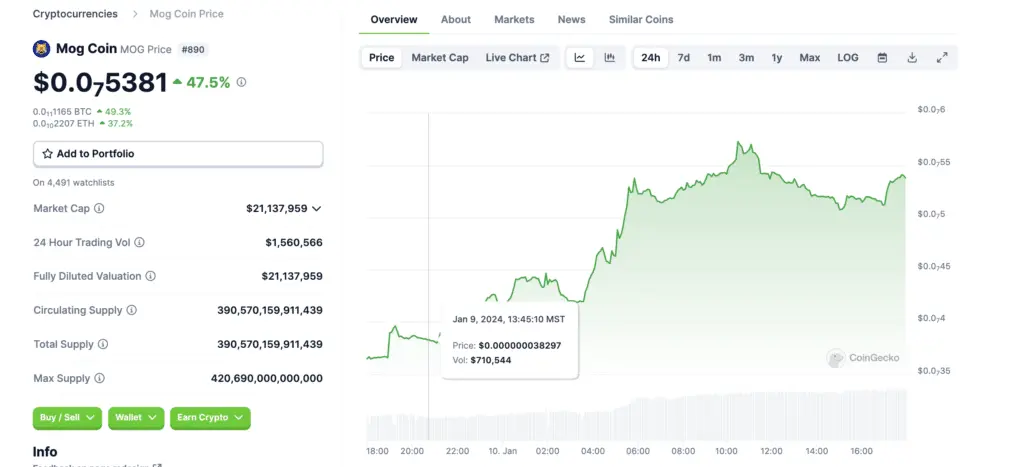Switch to line chart view icon
1024x467 pixels.
point(580,57)
